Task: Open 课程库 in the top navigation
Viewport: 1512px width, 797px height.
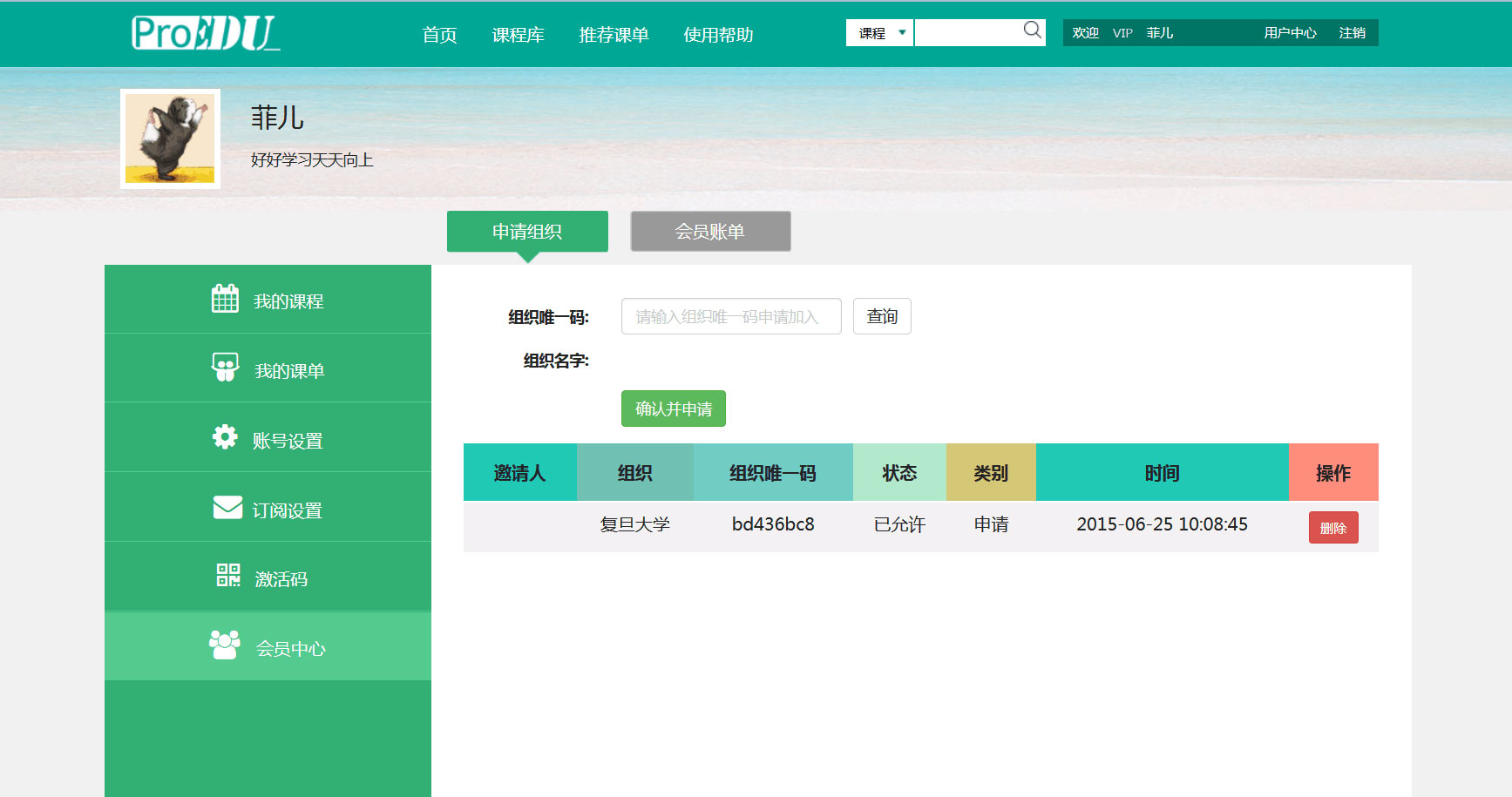Action: coord(518,35)
